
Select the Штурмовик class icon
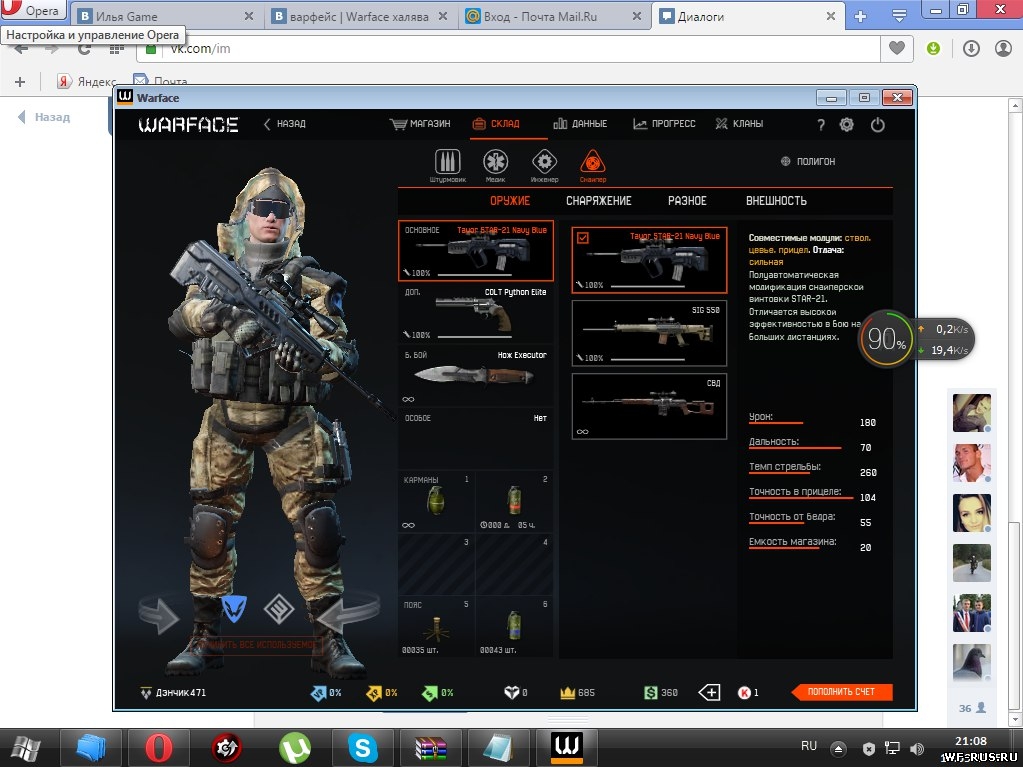point(448,162)
